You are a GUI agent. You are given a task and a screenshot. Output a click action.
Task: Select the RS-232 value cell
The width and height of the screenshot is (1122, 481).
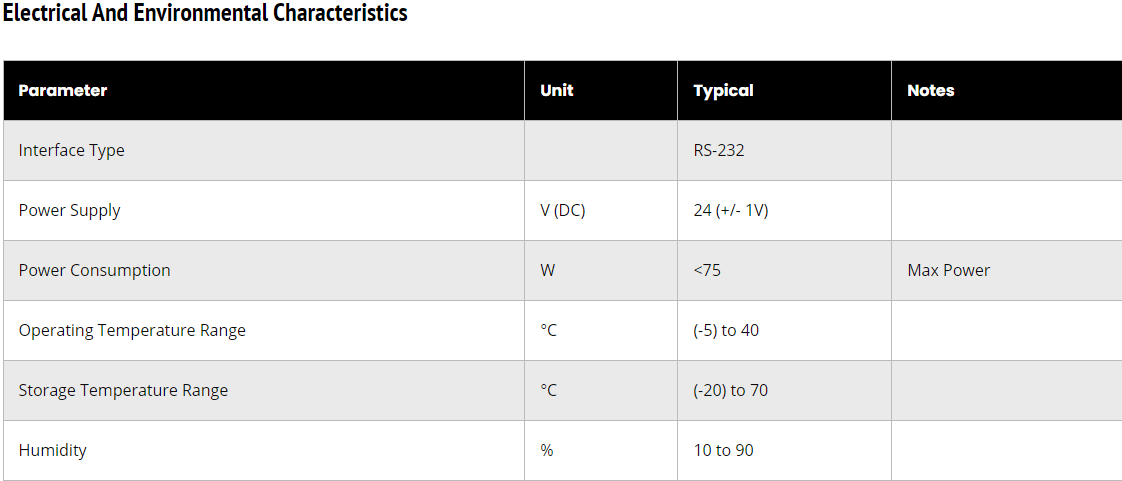[719, 150]
